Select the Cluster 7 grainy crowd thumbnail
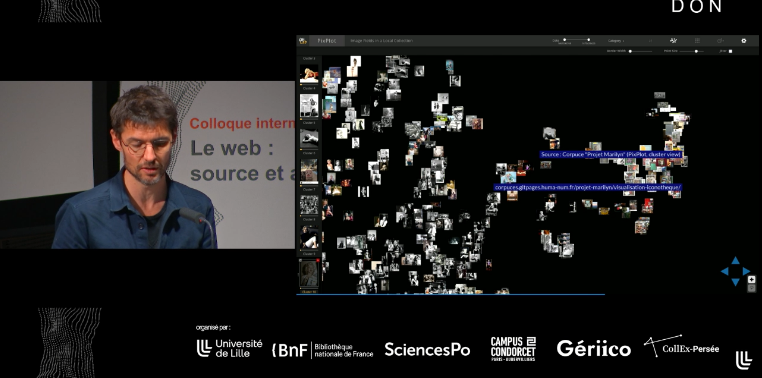This screenshot has width=762, height=378. pos(309,204)
